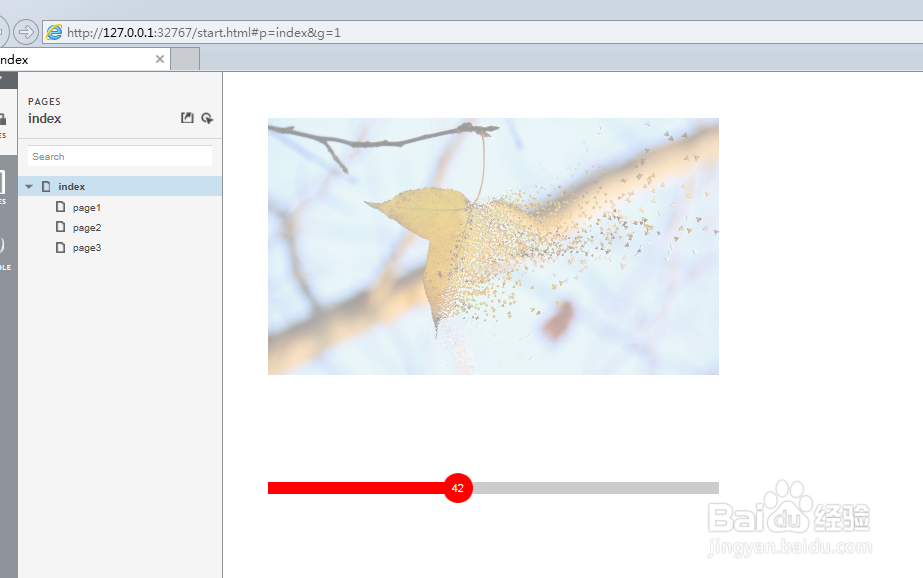Open a new blank browser tab
The height and width of the screenshot is (578, 923).
(x=185, y=59)
